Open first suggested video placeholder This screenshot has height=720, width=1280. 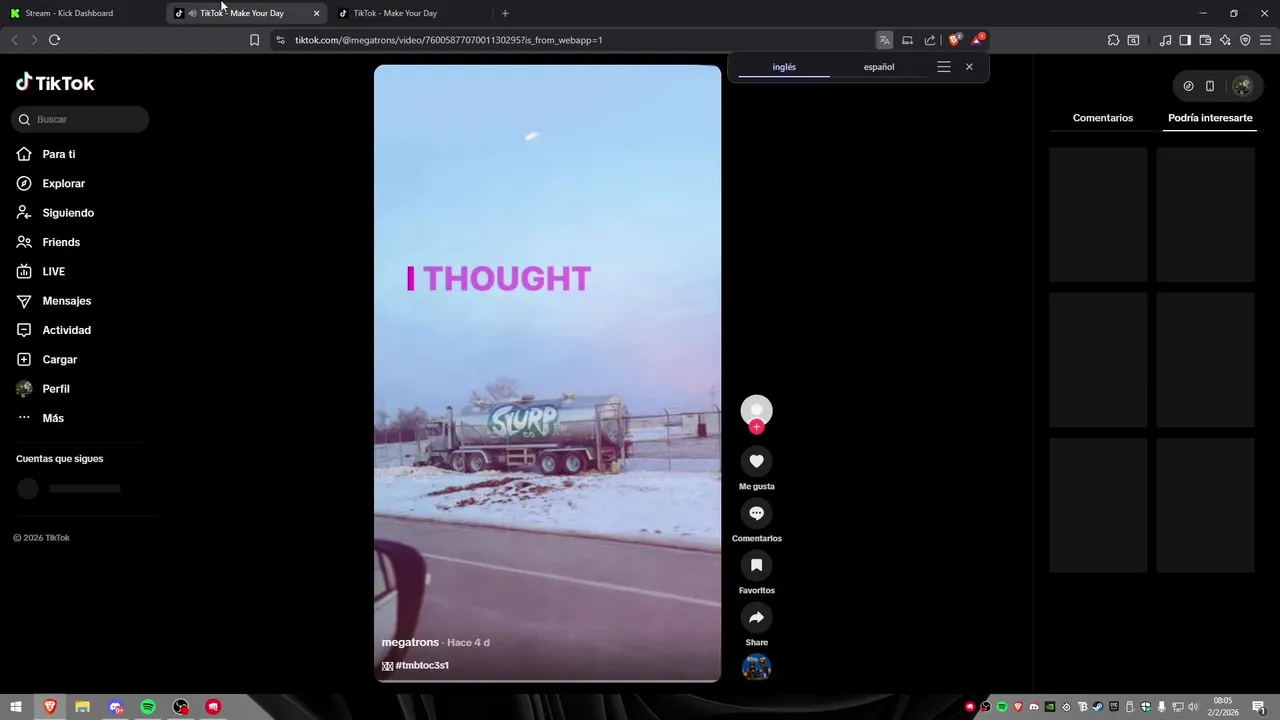[x=1098, y=215]
